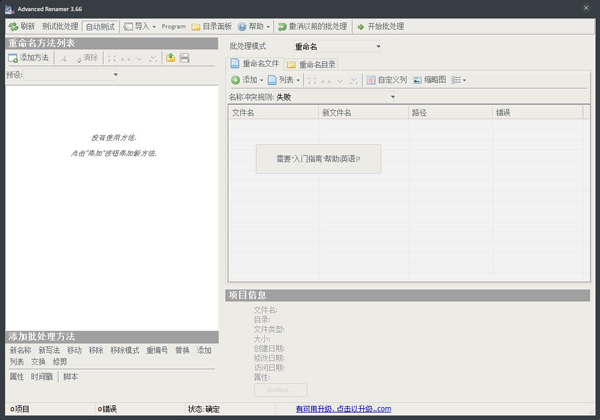Click the 需要入门指南帮助 getting started button
The width and height of the screenshot is (600, 420).
tap(318, 159)
